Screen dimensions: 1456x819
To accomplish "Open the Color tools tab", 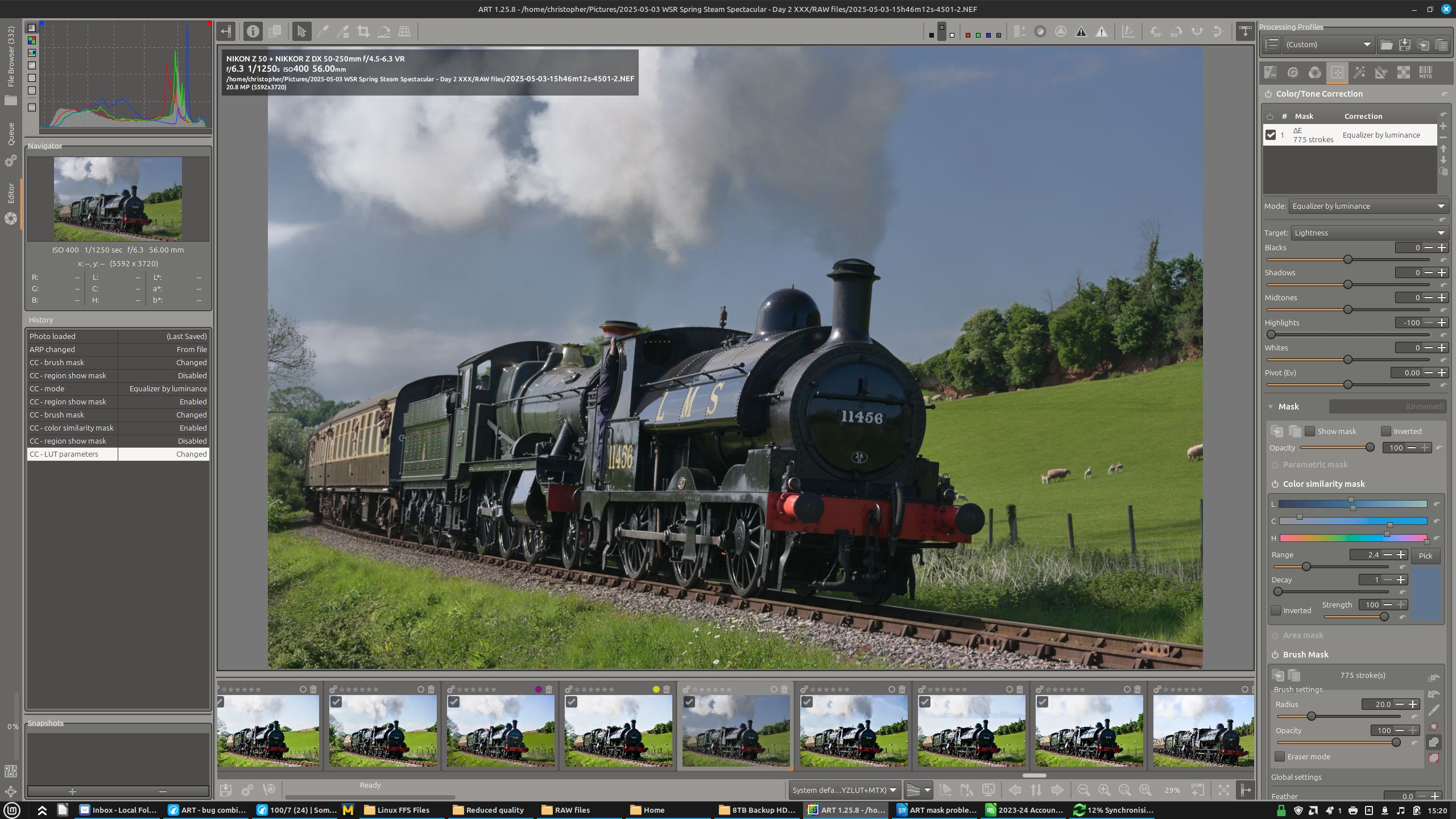I will [x=1315, y=72].
